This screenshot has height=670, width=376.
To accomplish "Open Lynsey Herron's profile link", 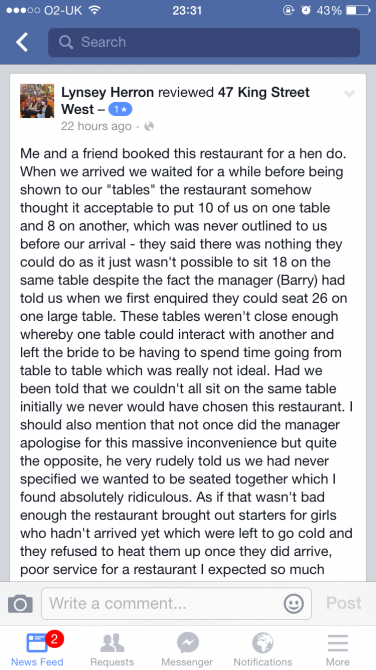I will 107,92.
